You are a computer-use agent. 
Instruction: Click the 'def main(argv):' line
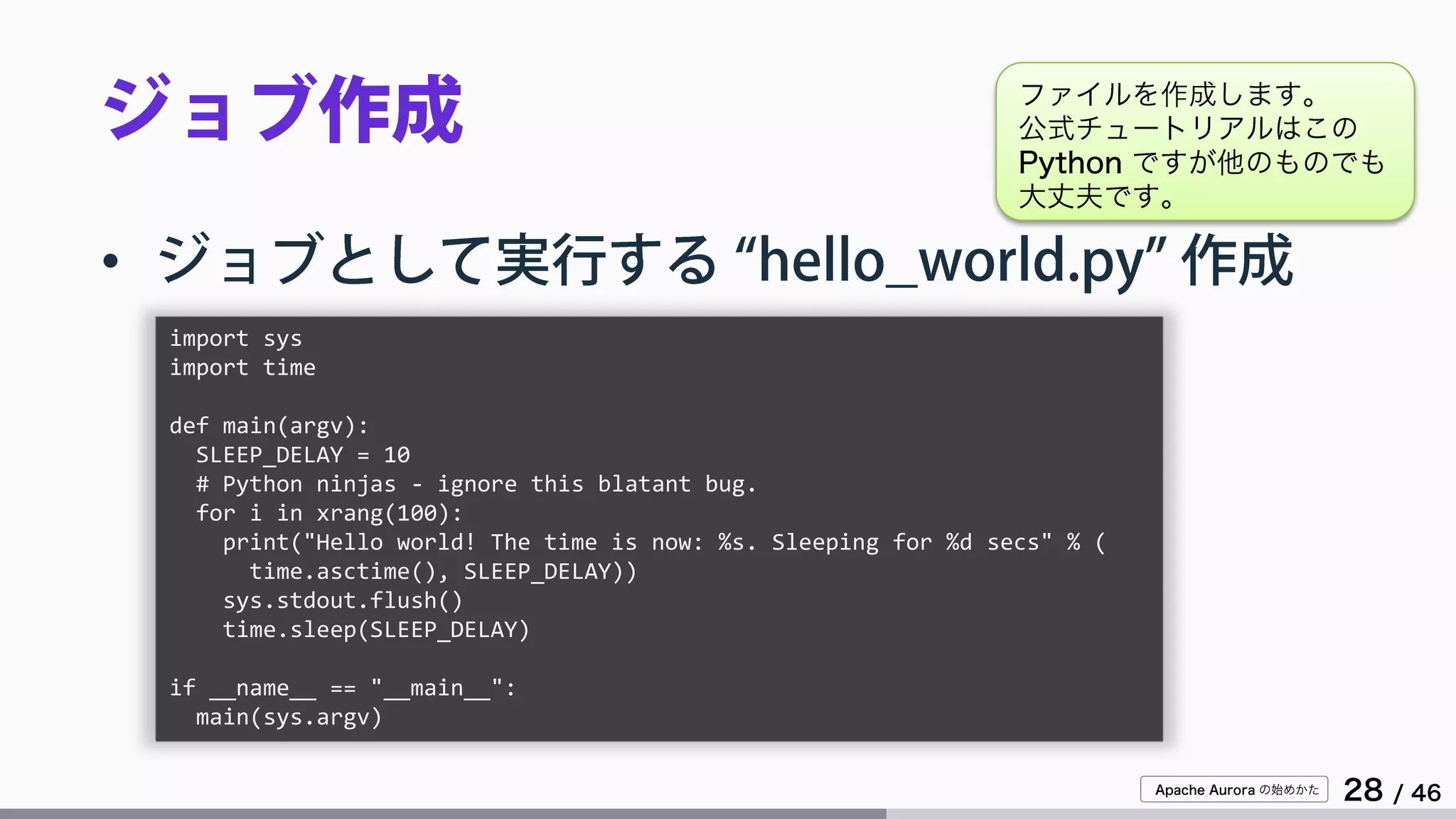coord(269,426)
